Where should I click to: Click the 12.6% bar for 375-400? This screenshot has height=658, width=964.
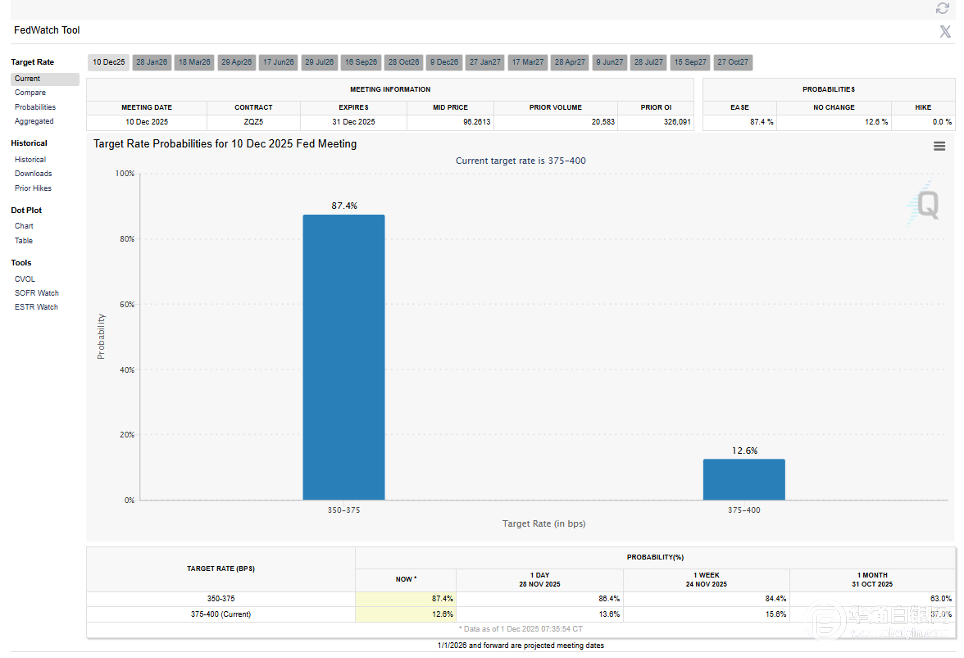pyautogui.click(x=743, y=479)
